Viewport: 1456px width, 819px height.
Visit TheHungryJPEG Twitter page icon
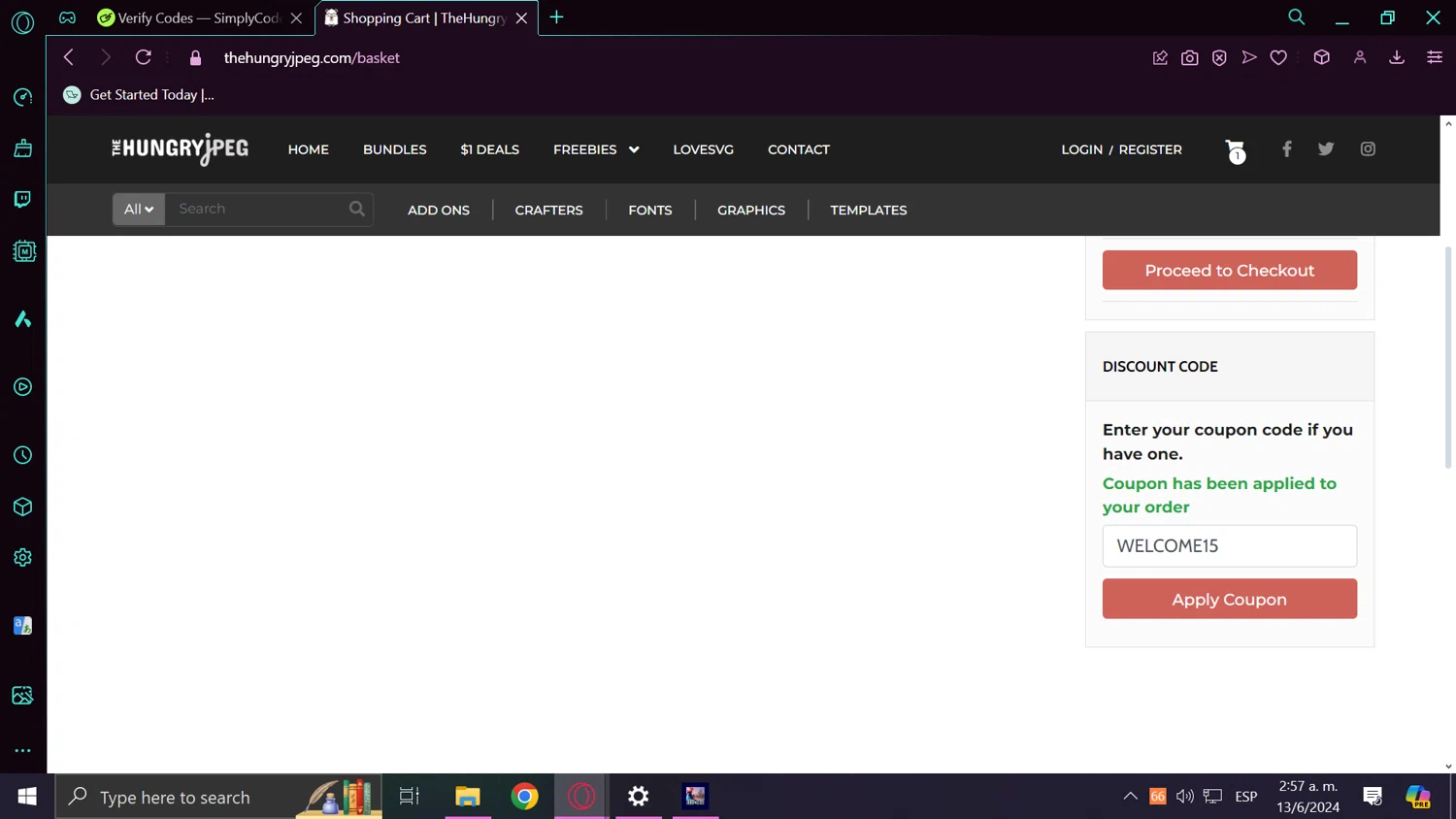[x=1326, y=148]
